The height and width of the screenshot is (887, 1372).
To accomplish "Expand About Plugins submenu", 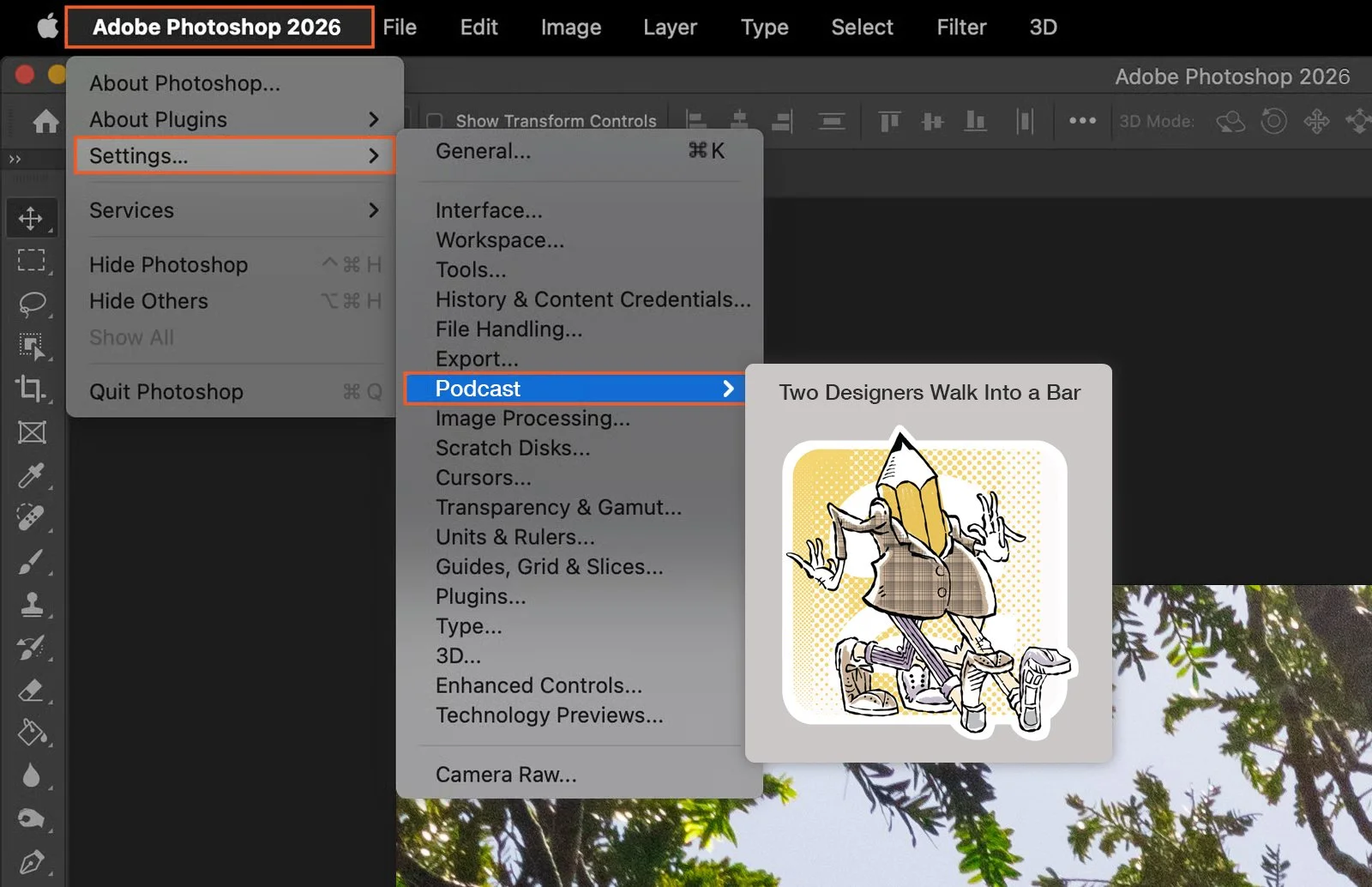I will pos(234,119).
